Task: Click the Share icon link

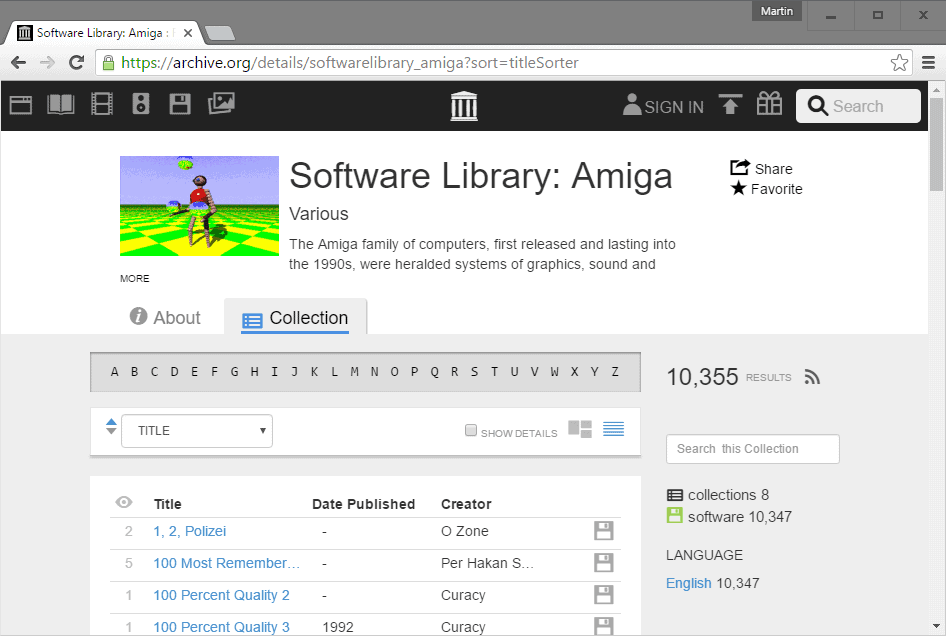Action: pos(761,168)
